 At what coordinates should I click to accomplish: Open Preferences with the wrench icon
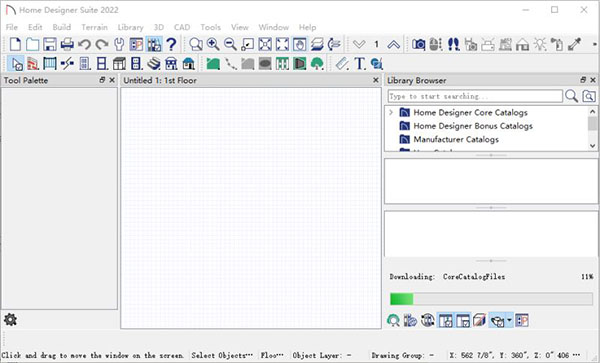[x=119, y=44]
